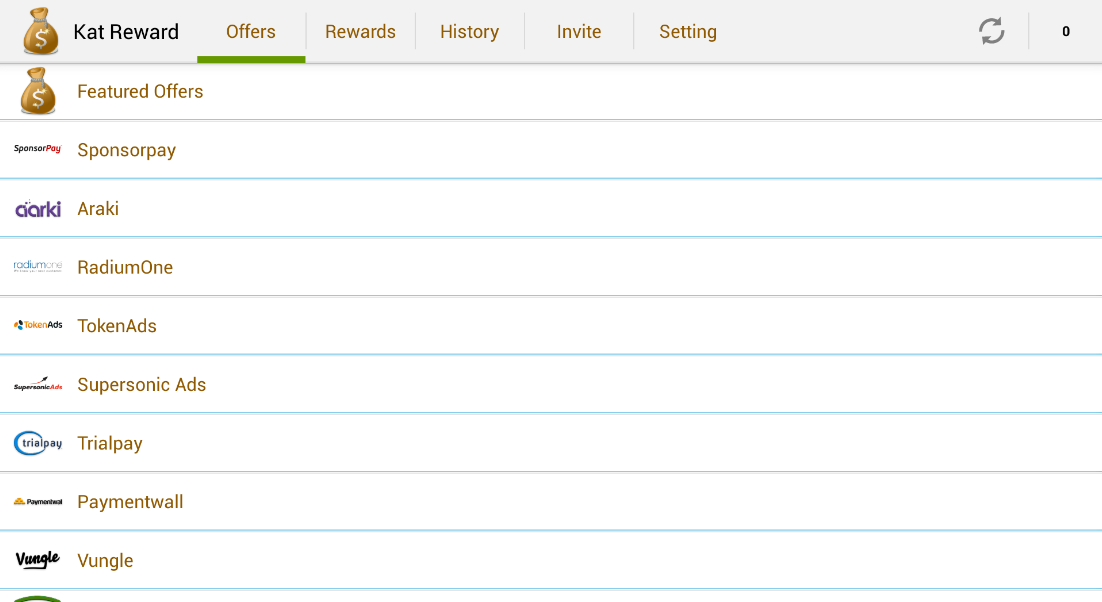Open the Rewards tab
Screen dimensions: 1102x602
361,32
